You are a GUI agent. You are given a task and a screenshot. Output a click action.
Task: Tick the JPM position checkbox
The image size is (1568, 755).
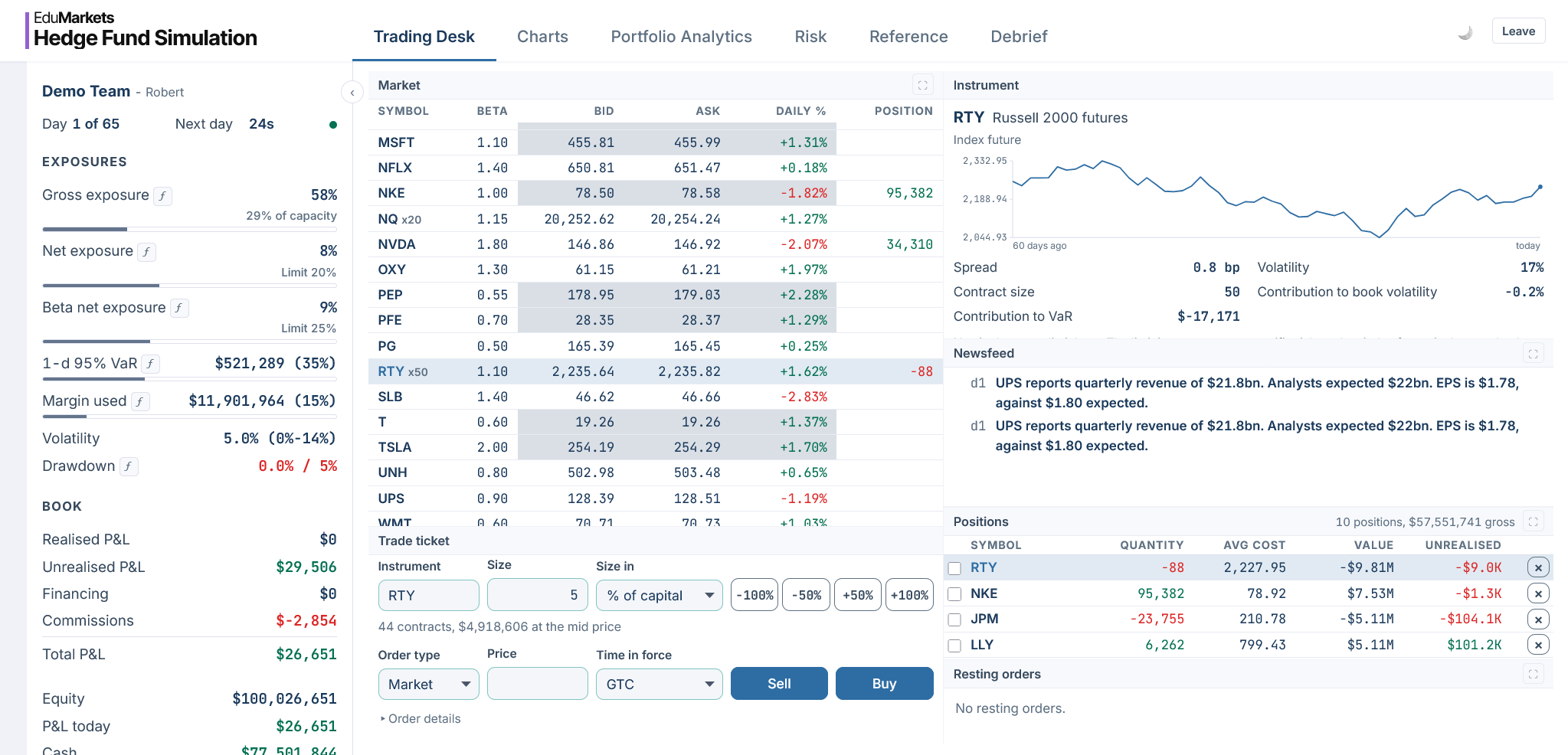tap(954, 619)
